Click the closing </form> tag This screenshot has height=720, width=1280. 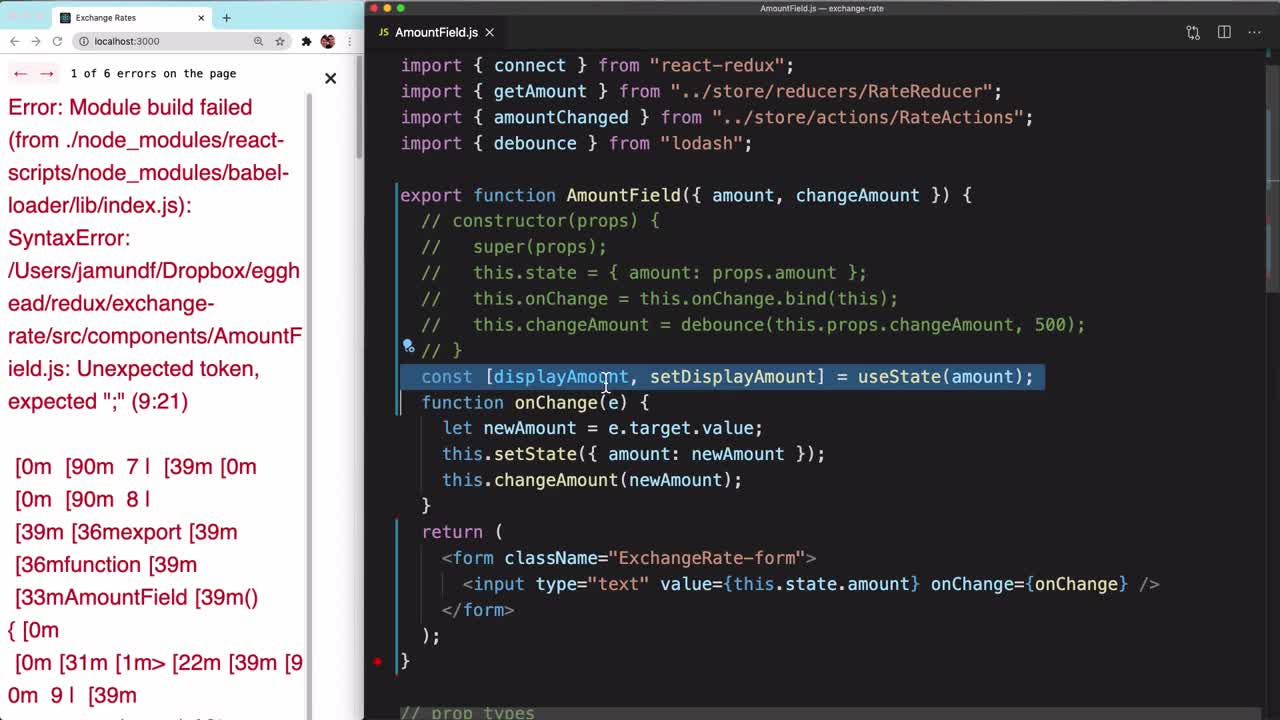(478, 610)
